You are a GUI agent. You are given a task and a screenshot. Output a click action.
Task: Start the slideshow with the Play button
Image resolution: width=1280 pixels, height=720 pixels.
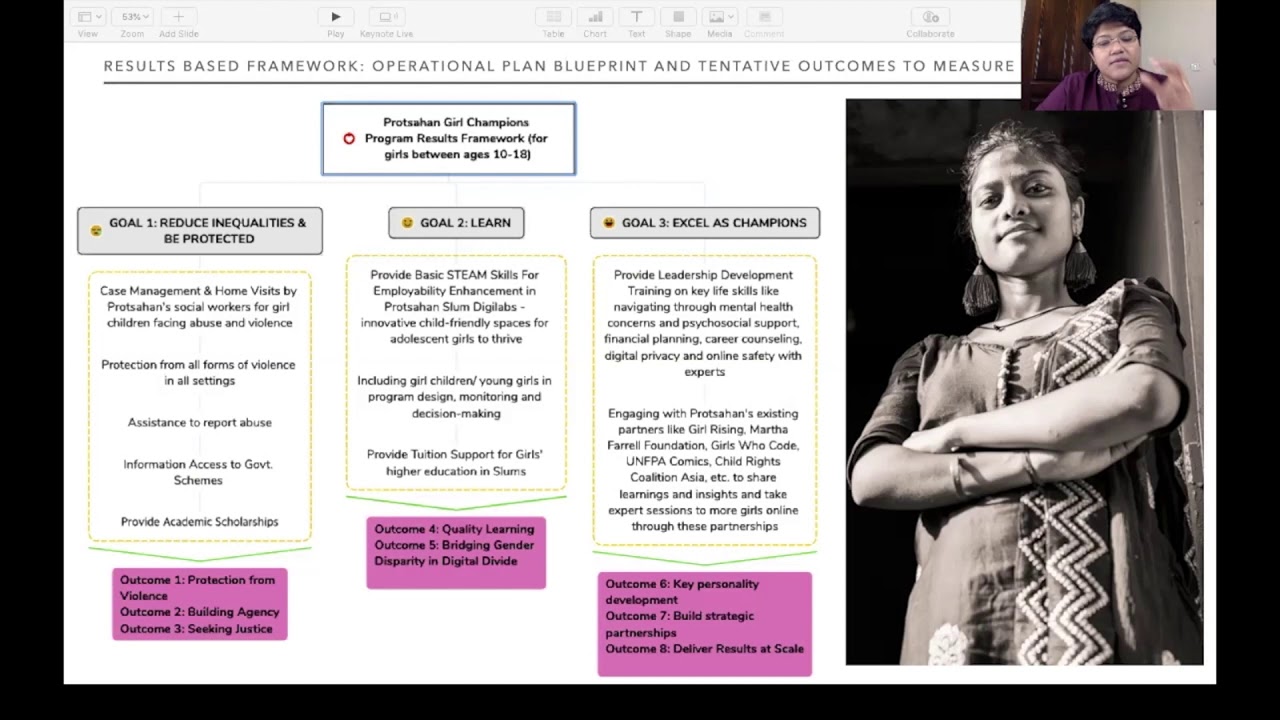[336, 17]
